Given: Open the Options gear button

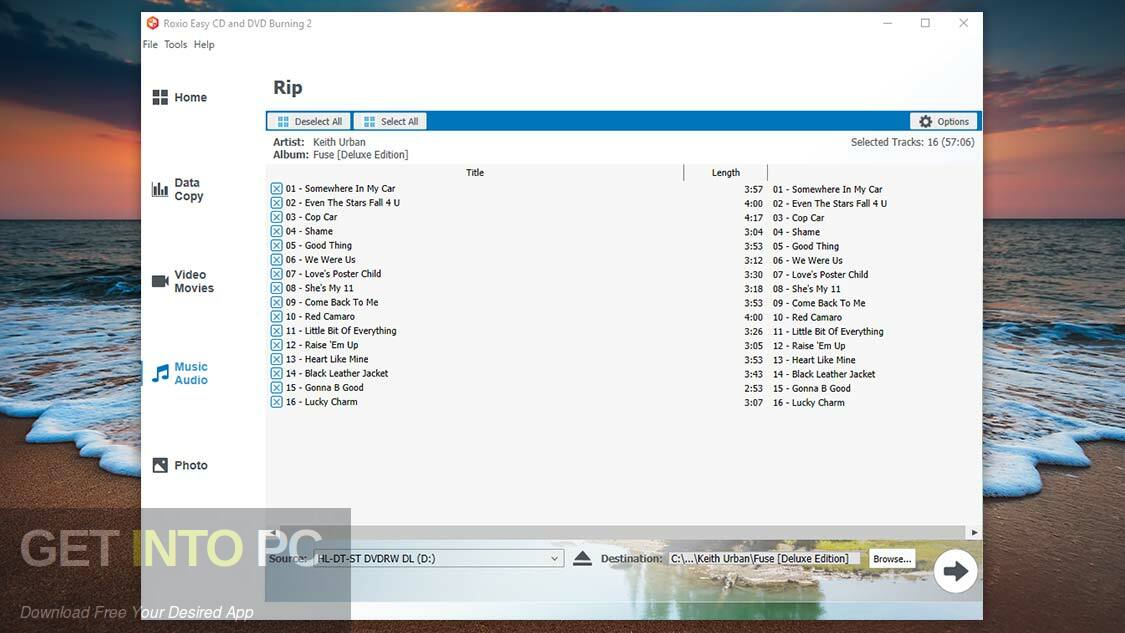Looking at the screenshot, I should pyautogui.click(x=944, y=121).
